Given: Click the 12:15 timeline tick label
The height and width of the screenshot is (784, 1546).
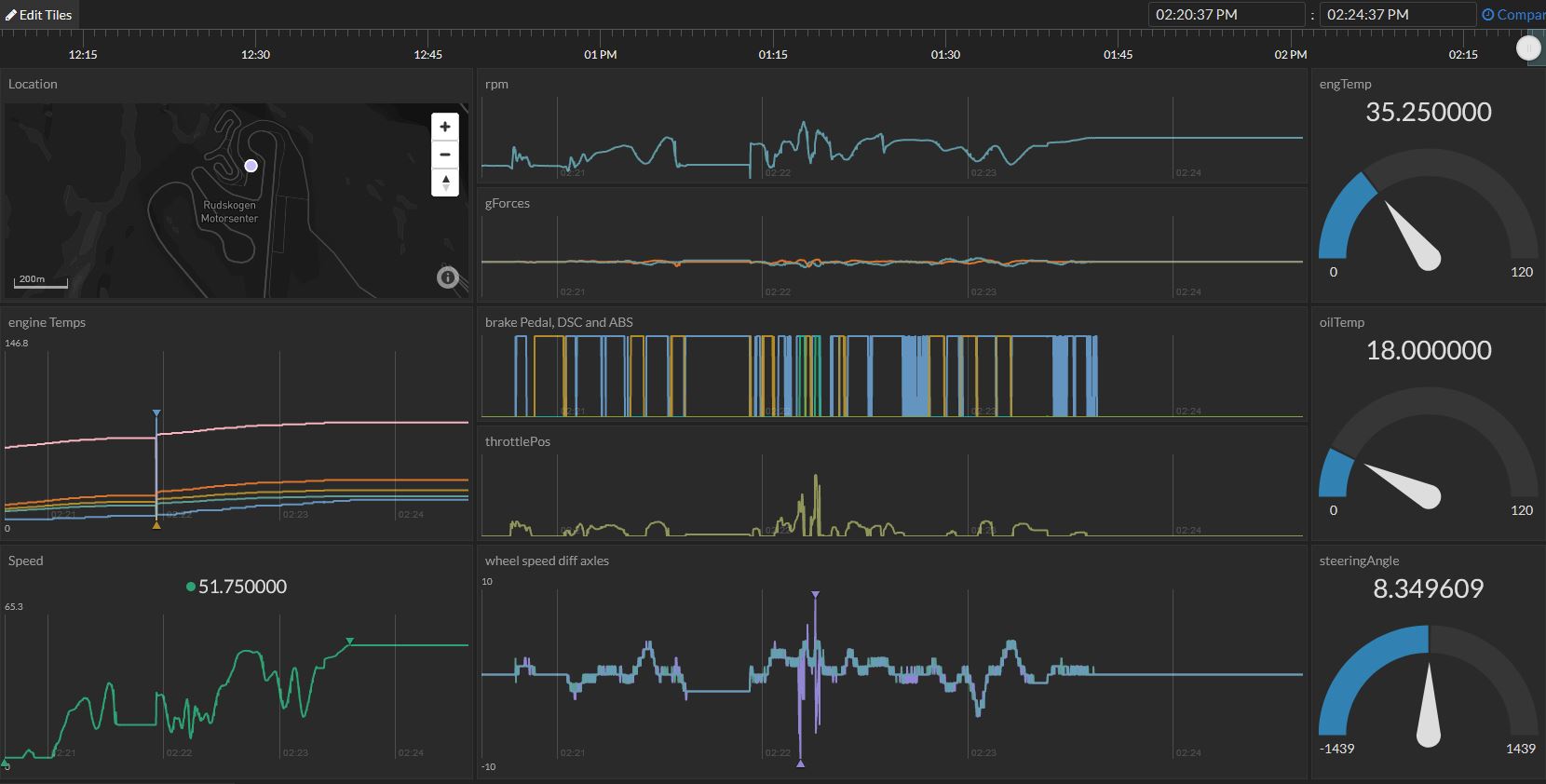Looking at the screenshot, I should click(x=83, y=55).
